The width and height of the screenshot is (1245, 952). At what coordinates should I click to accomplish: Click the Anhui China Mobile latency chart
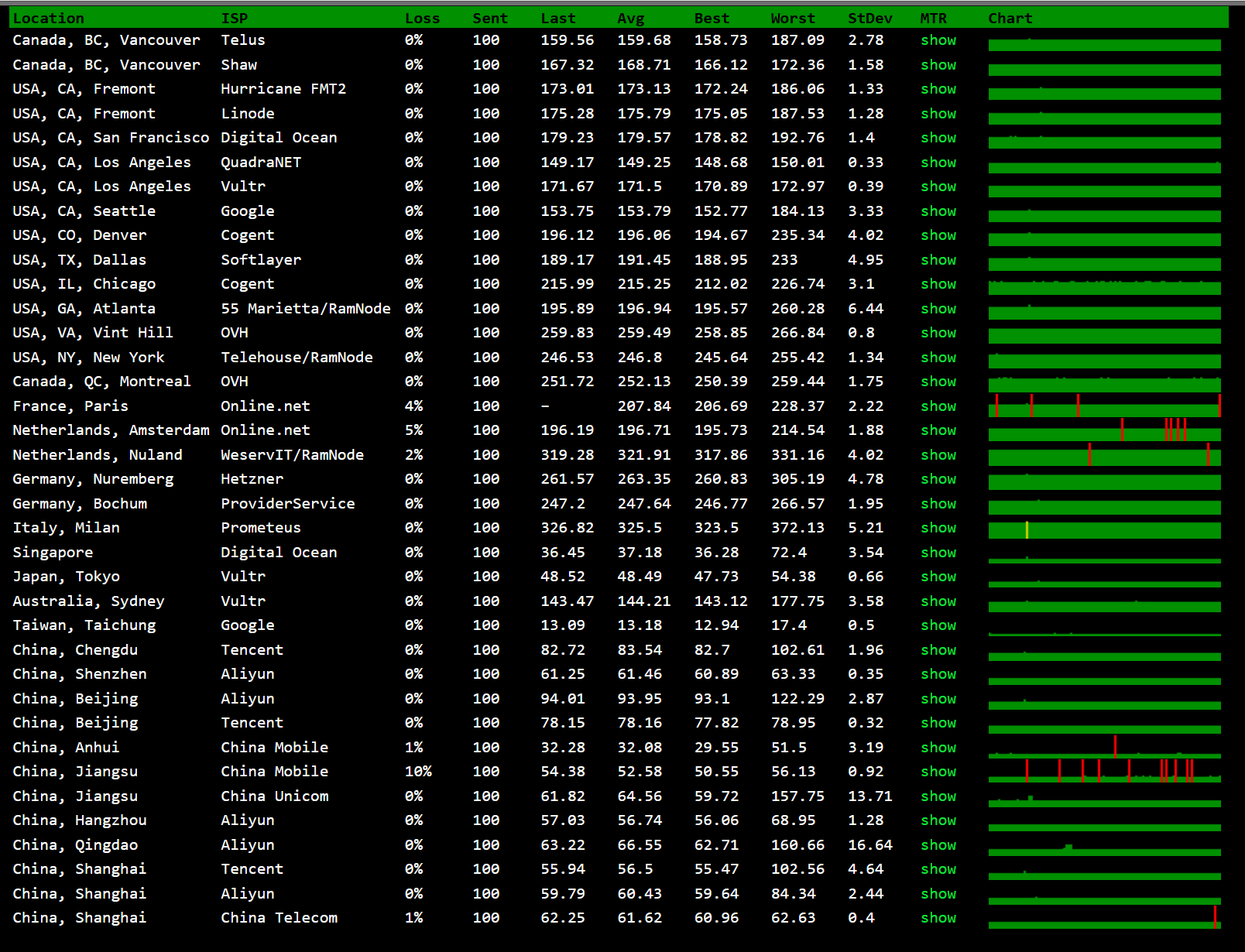pos(1105,747)
